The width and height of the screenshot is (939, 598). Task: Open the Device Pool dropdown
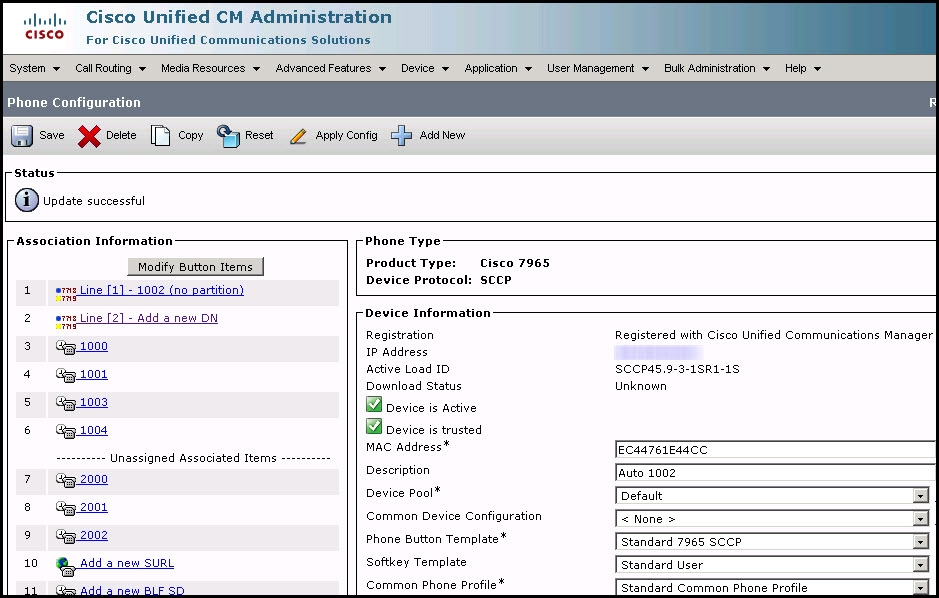click(x=772, y=496)
